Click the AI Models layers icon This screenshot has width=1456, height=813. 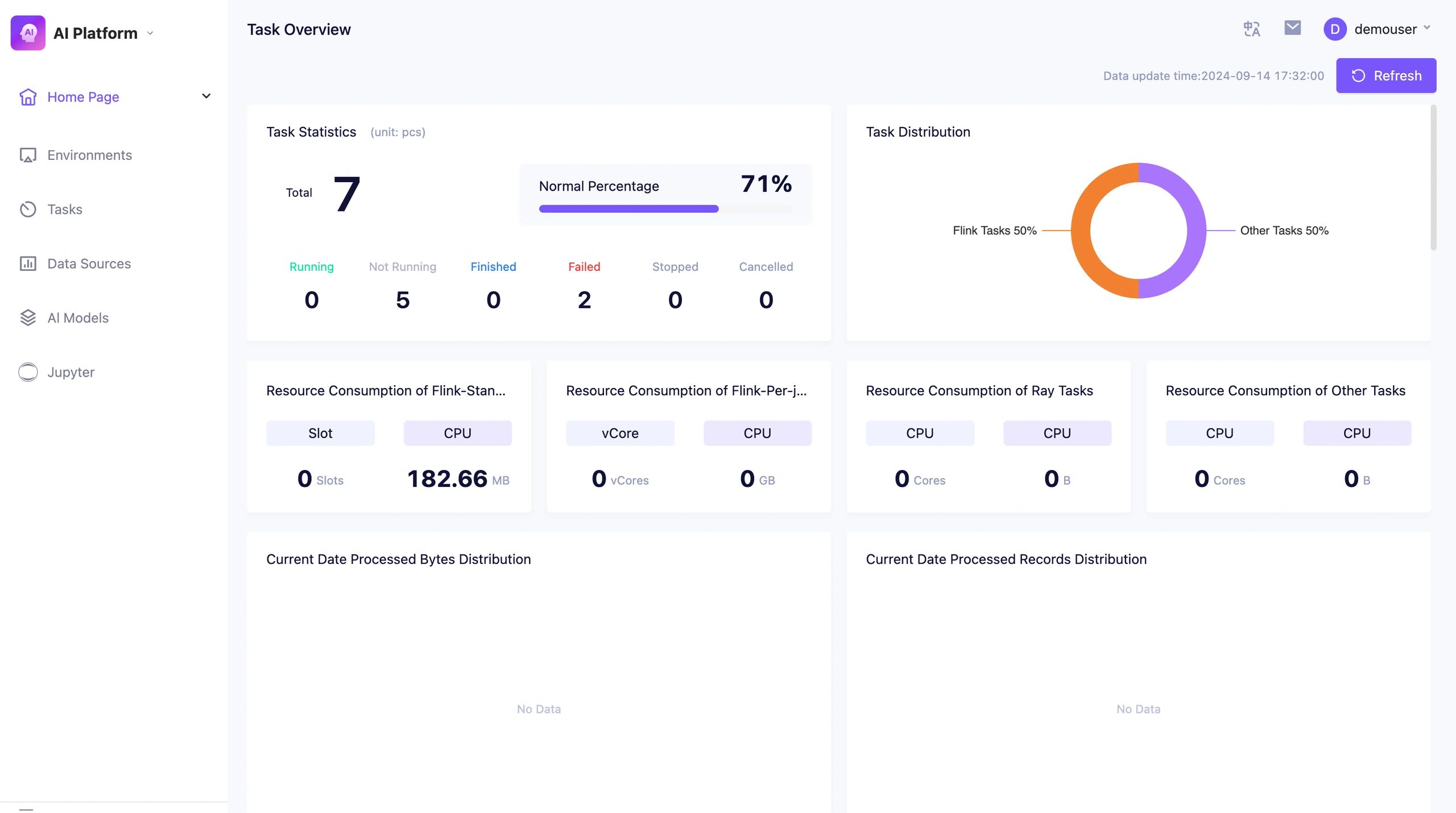(x=28, y=318)
